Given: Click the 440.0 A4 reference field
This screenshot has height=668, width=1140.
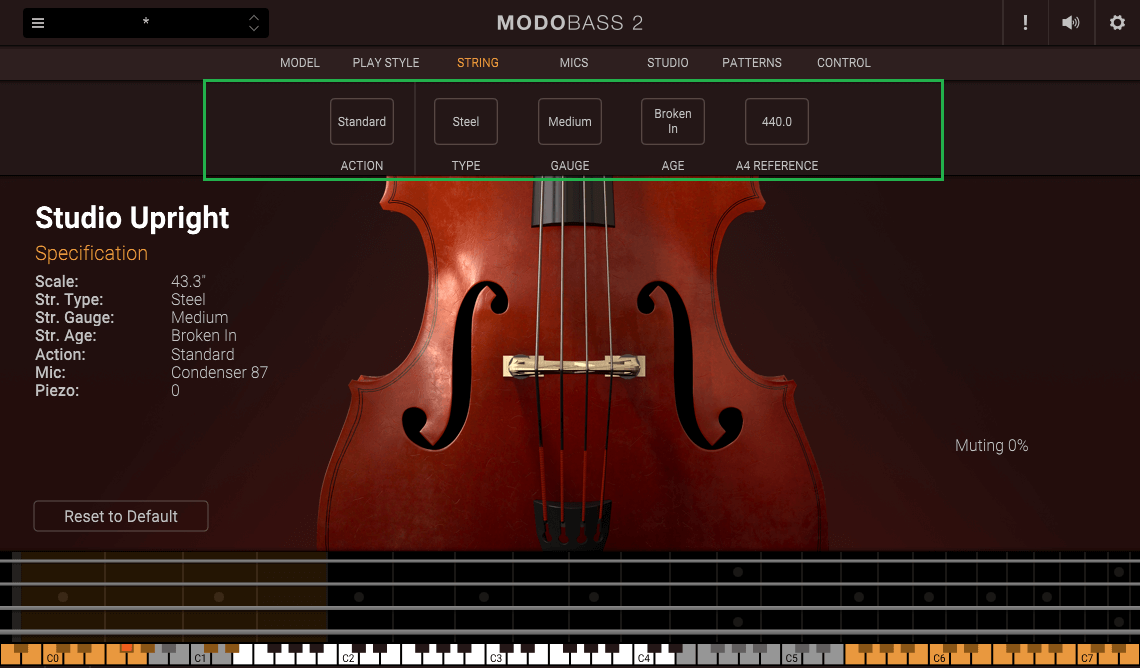Looking at the screenshot, I should pos(776,121).
